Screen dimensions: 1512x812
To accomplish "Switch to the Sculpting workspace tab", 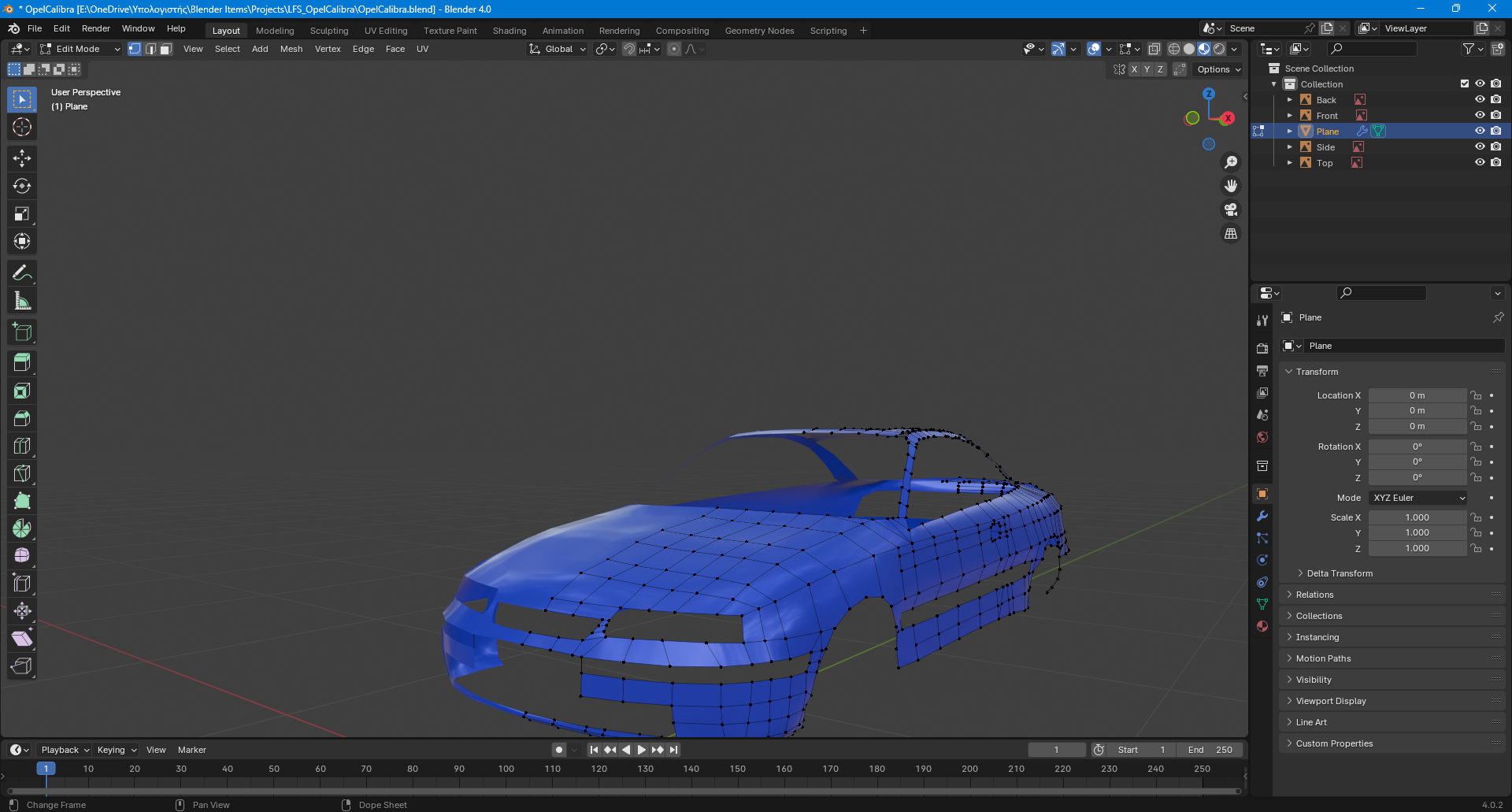I will click(x=329, y=31).
